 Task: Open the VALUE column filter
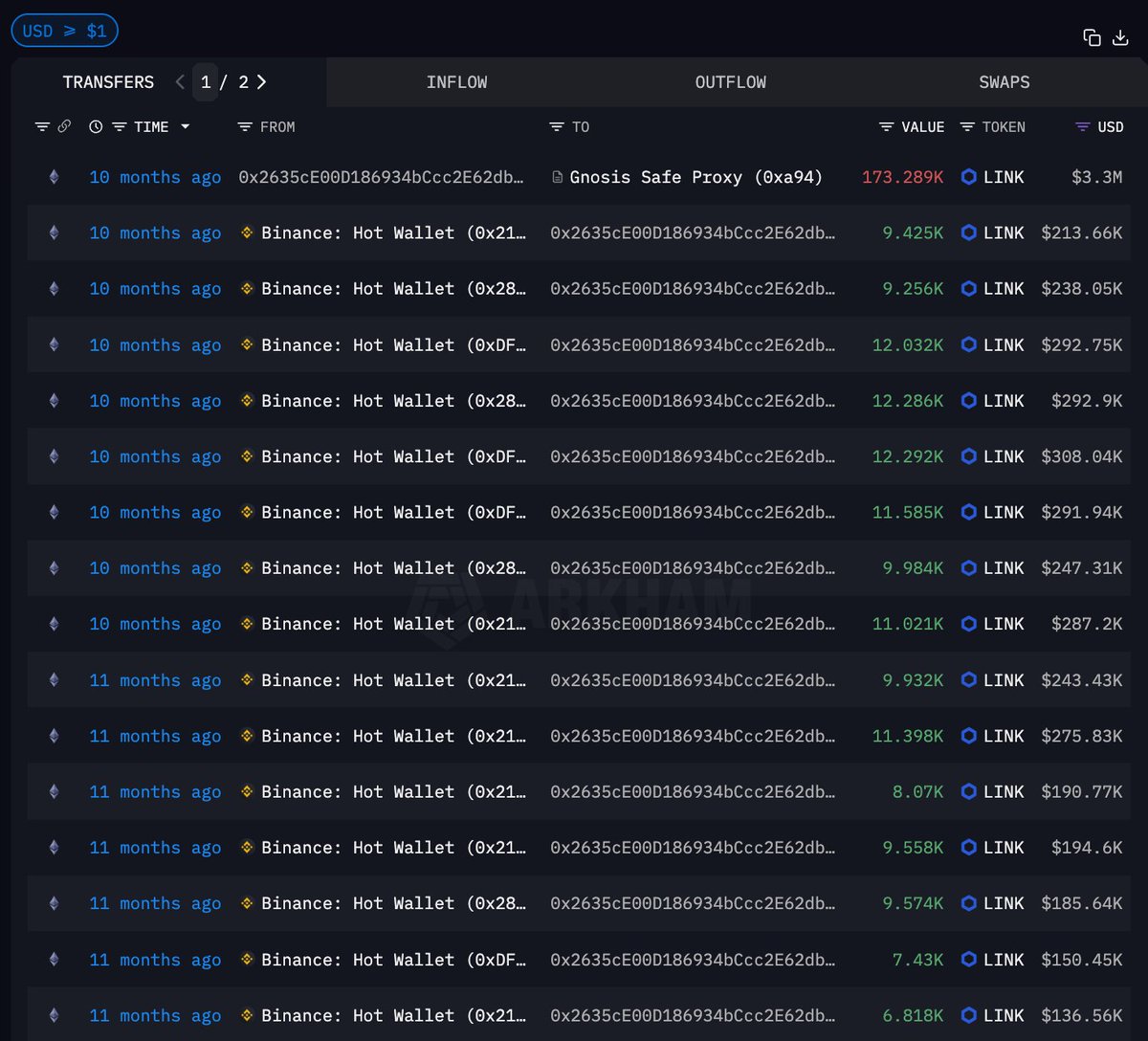(887, 126)
